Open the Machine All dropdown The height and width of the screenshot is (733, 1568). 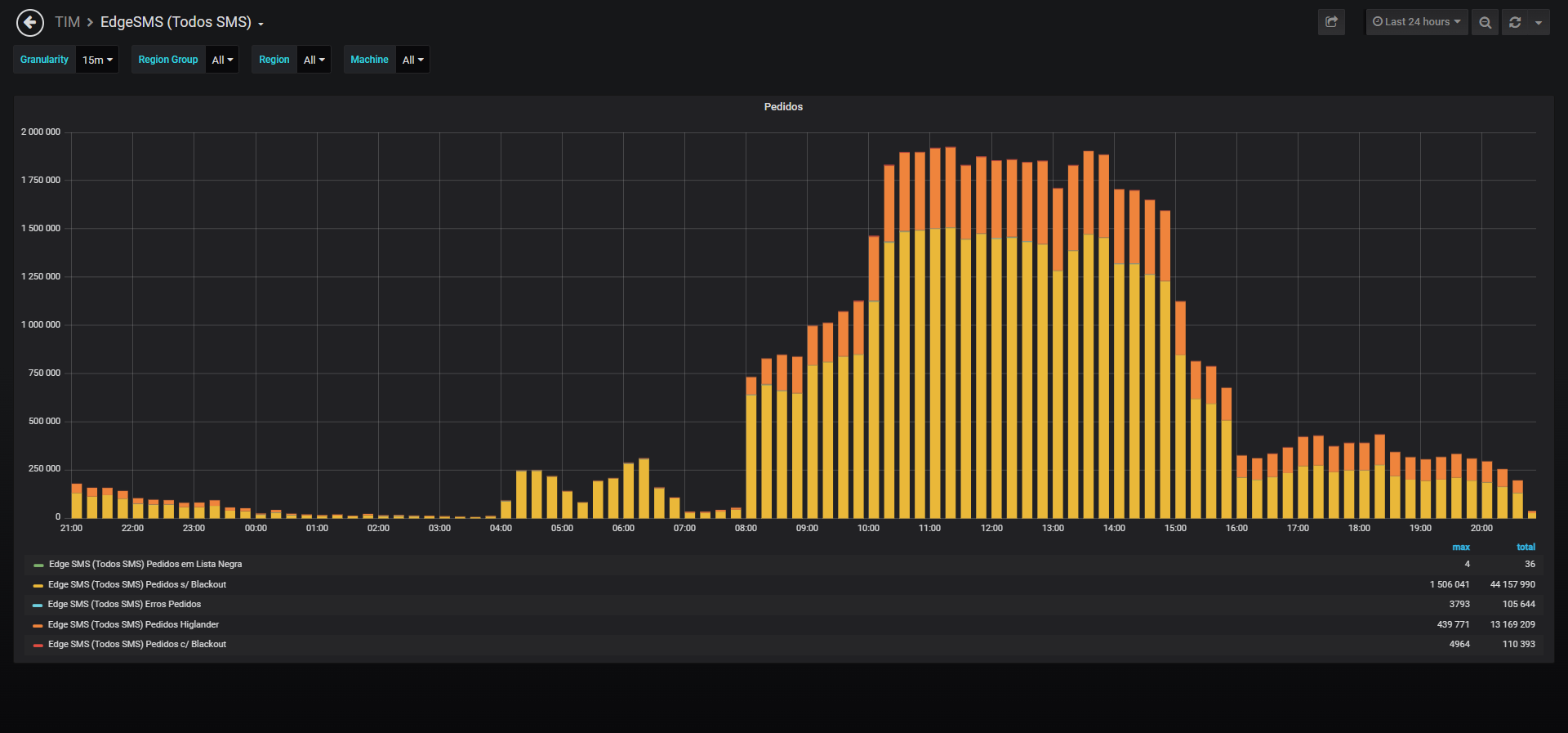(x=412, y=60)
